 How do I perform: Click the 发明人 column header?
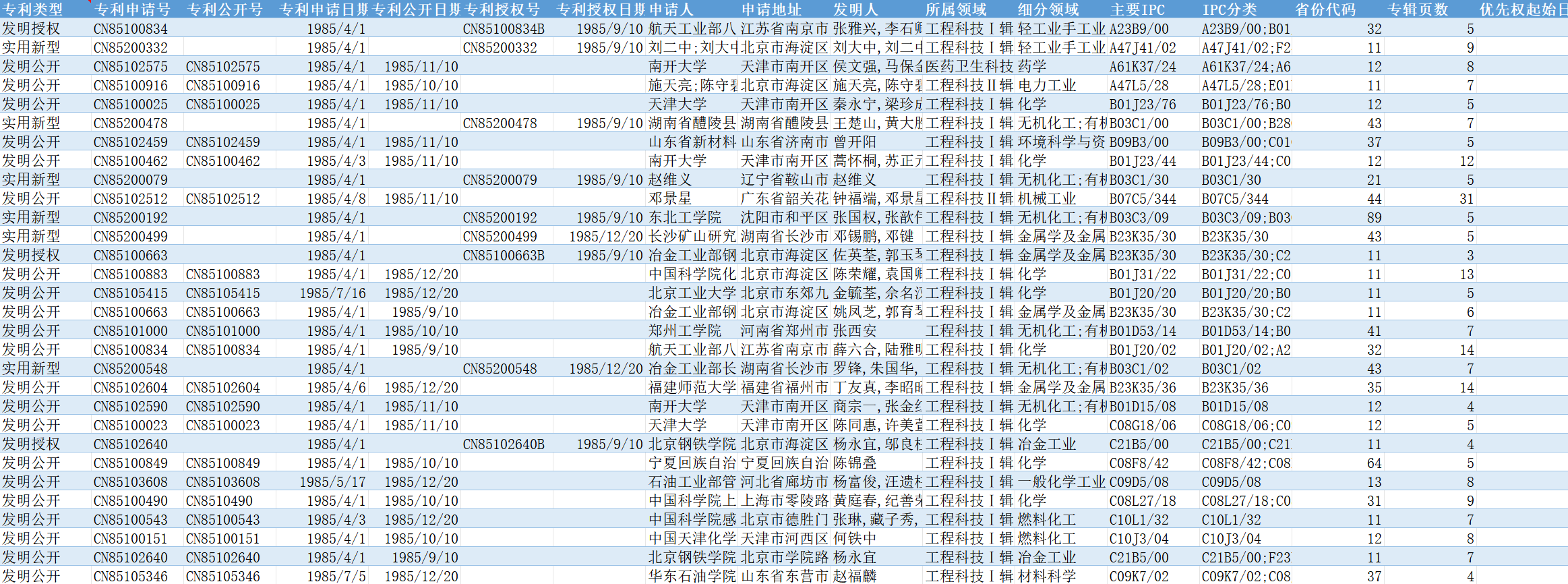point(855,9)
